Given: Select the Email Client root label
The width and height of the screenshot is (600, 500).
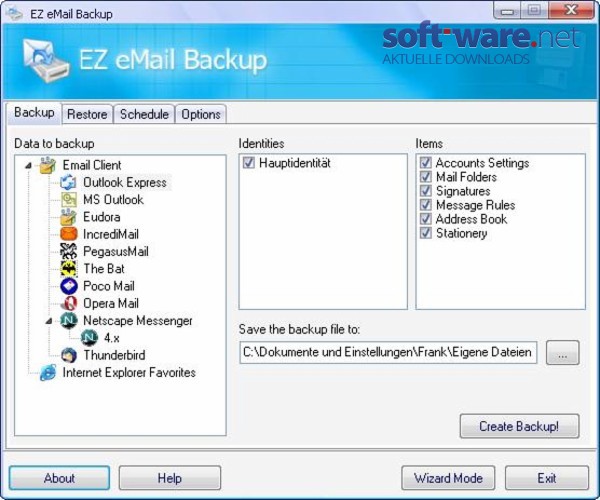Looking at the screenshot, I should (x=92, y=165).
